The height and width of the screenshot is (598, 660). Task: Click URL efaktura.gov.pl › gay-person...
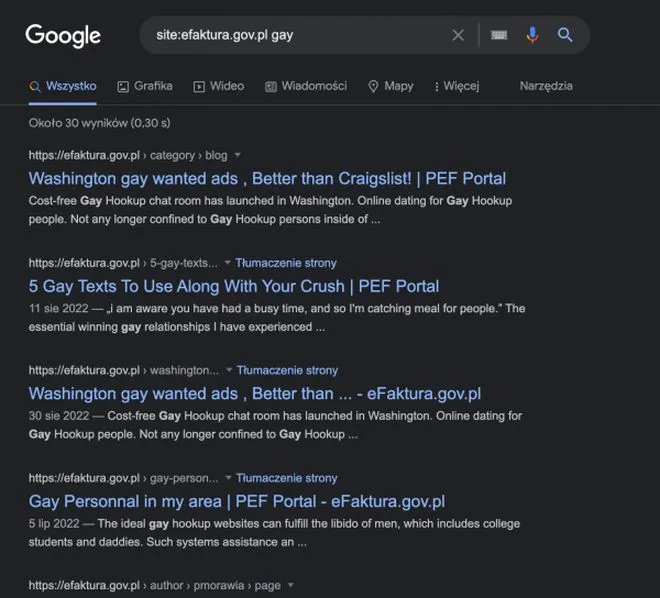(x=124, y=478)
